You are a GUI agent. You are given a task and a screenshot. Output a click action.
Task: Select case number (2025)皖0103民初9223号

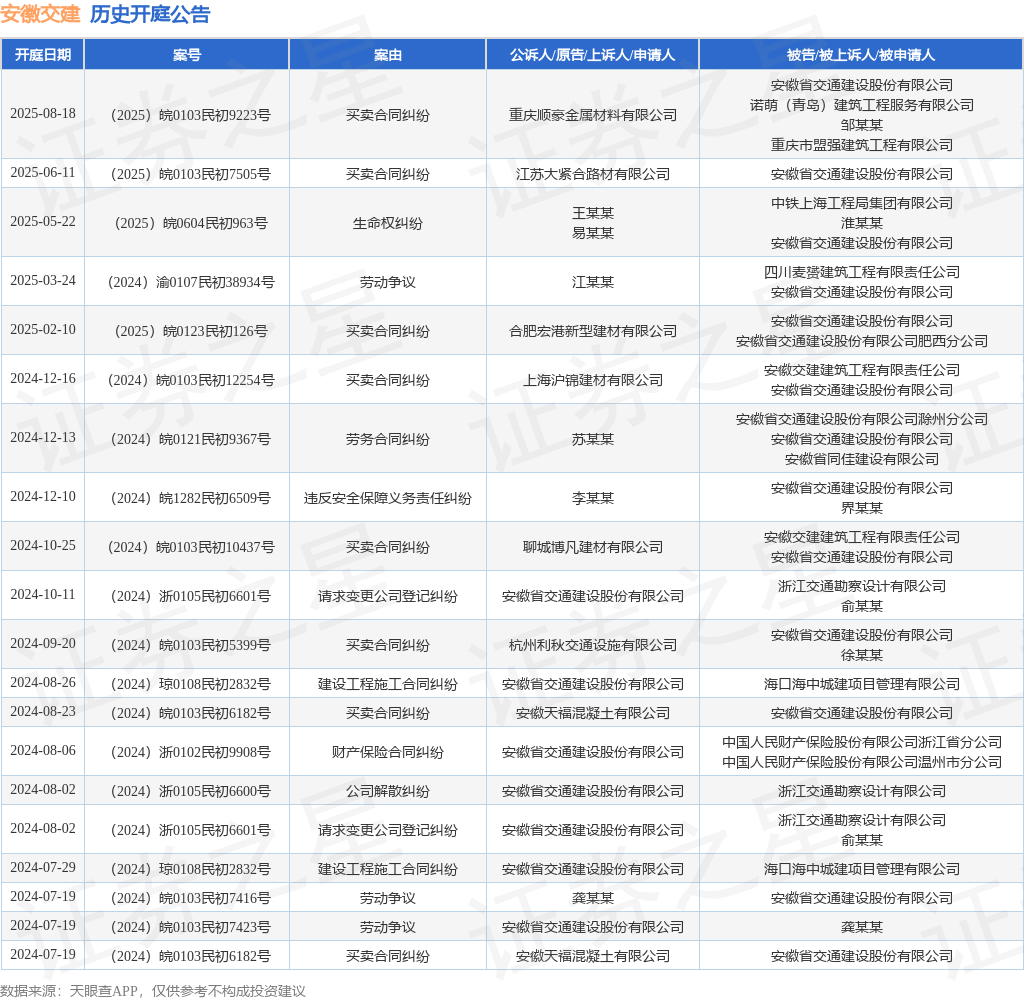187,115
